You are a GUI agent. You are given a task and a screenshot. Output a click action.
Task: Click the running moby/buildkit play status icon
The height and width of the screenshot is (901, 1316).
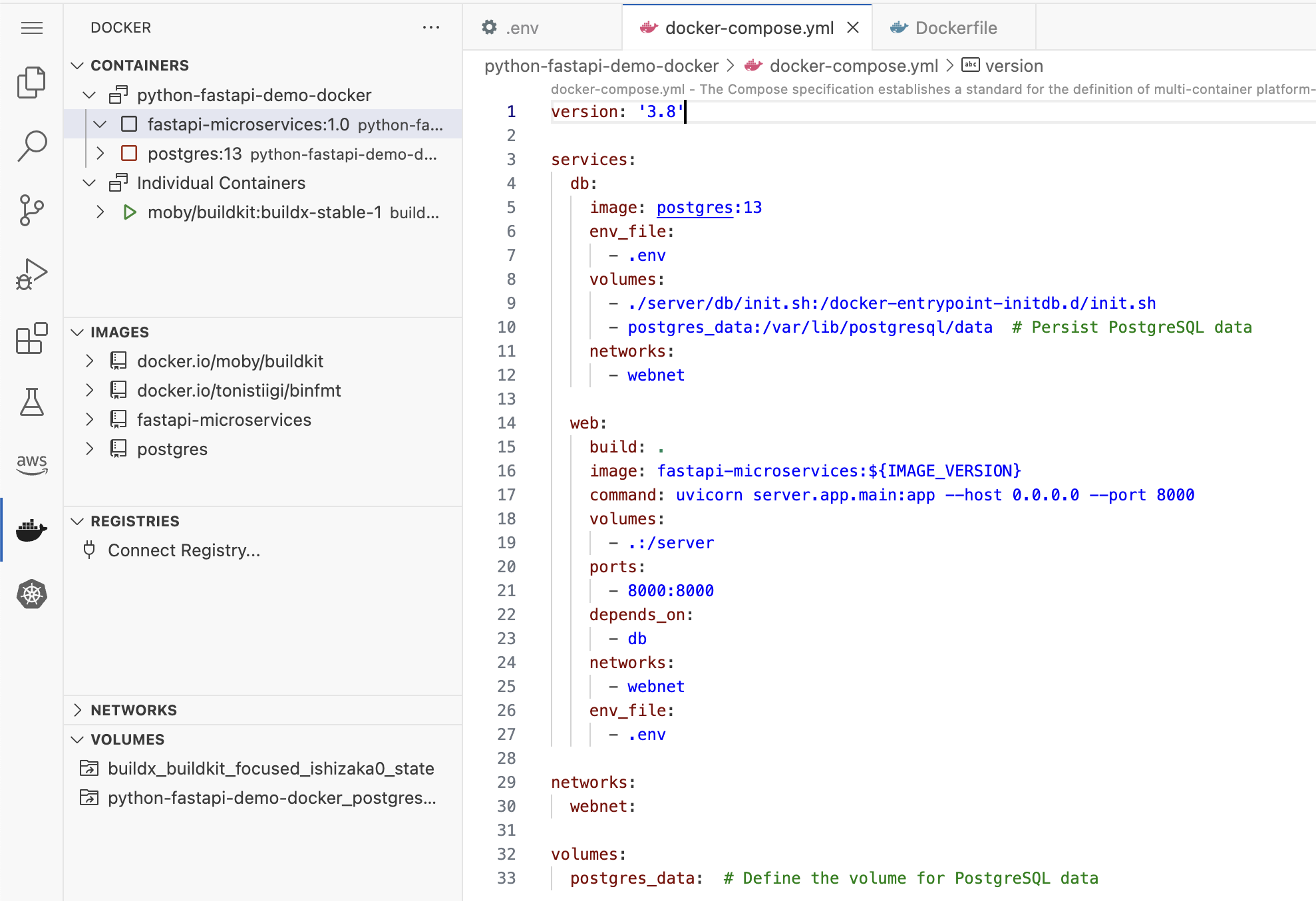tap(130, 212)
